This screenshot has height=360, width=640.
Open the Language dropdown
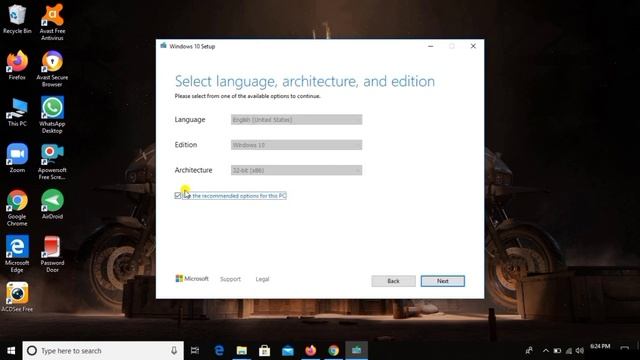296,120
